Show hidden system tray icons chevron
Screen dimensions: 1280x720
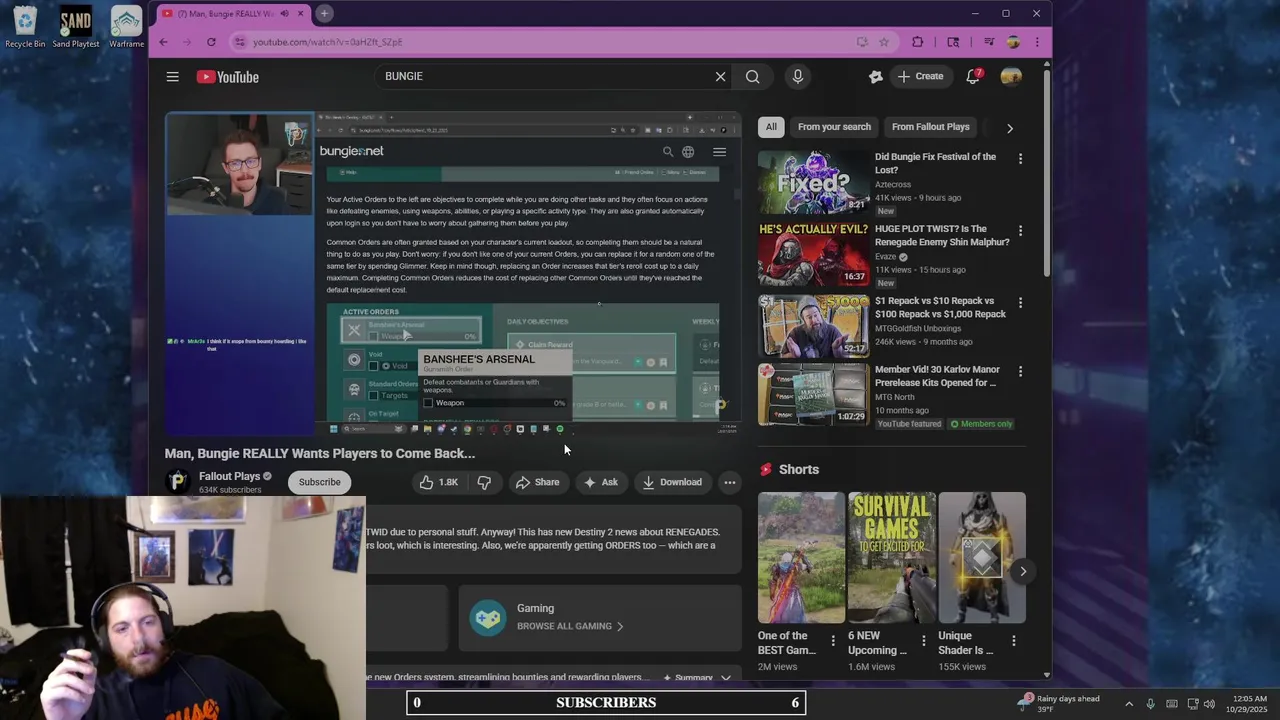[x=1129, y=704]
